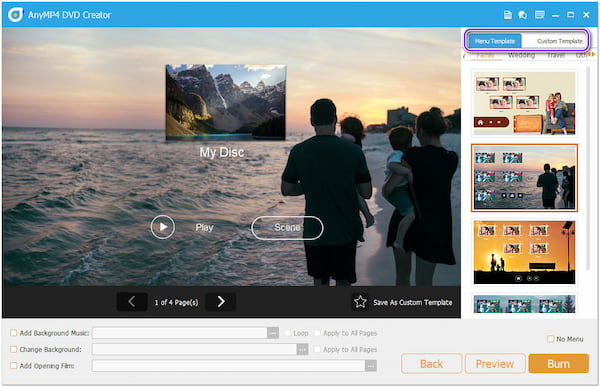Click the AnyMP4 DVD Creator logo icon

(15, 15)
